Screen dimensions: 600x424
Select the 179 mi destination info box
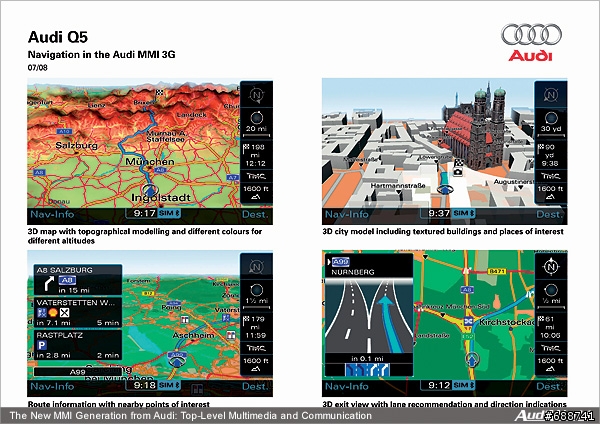pos(256,327)
